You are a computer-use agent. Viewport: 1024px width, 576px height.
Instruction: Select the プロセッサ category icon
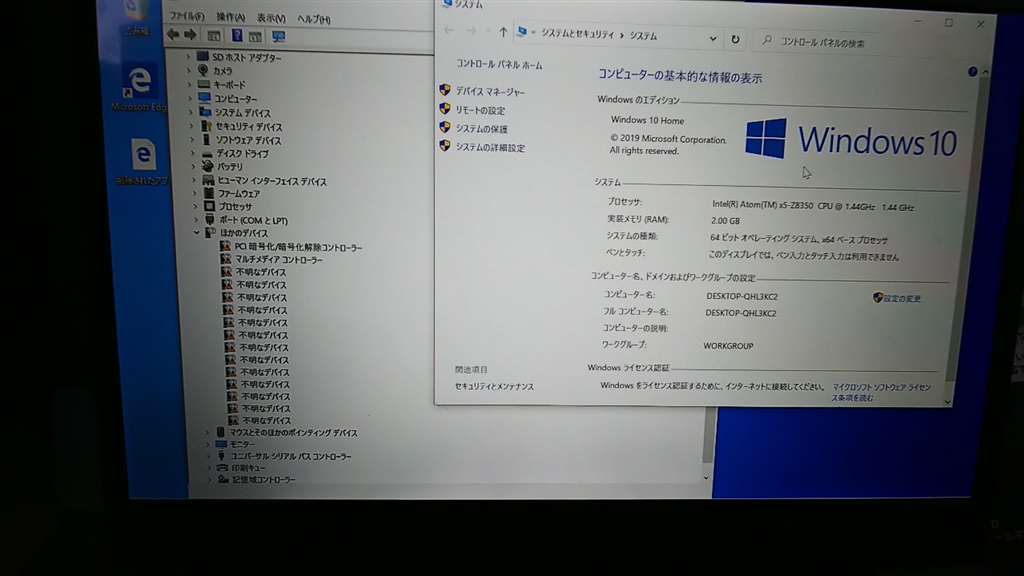pos(209,206)
